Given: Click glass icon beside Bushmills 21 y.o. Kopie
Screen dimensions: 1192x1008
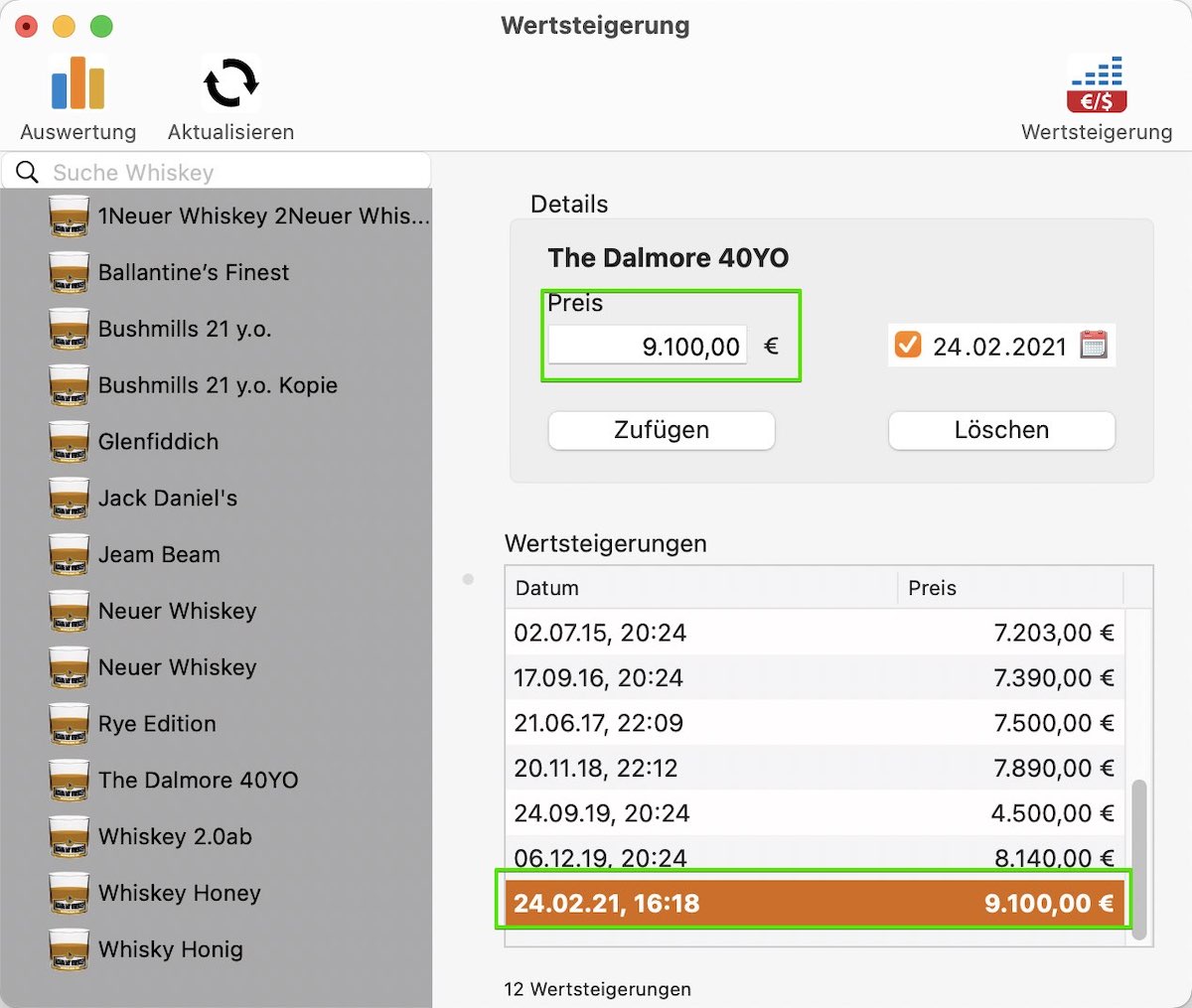Looking at the screenshot, I should (69, 385).
